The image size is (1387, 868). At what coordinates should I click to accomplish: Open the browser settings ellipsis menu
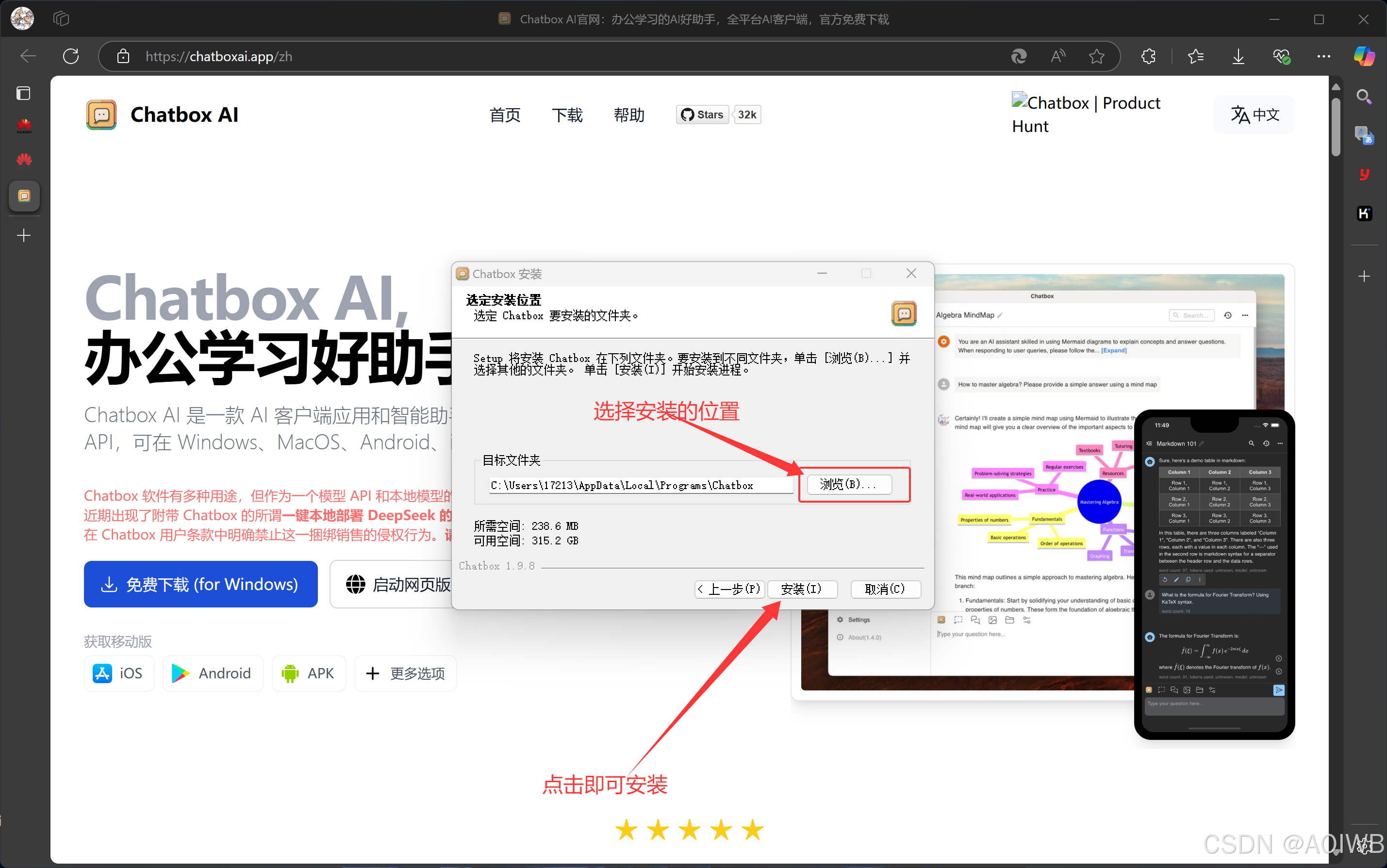pyautogui.click(x=1324, y=56)
